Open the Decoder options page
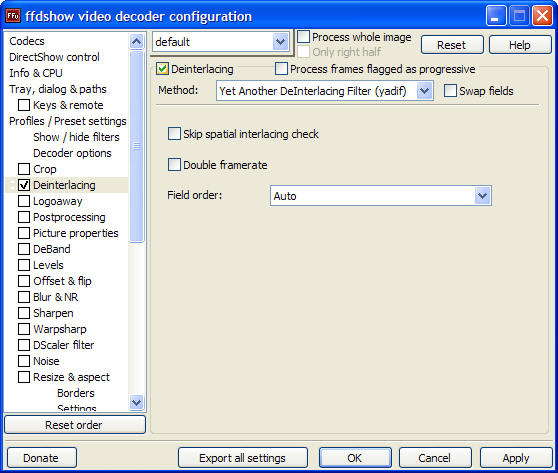Viewport: 558px width, 473px height. (x=72, y=153)
